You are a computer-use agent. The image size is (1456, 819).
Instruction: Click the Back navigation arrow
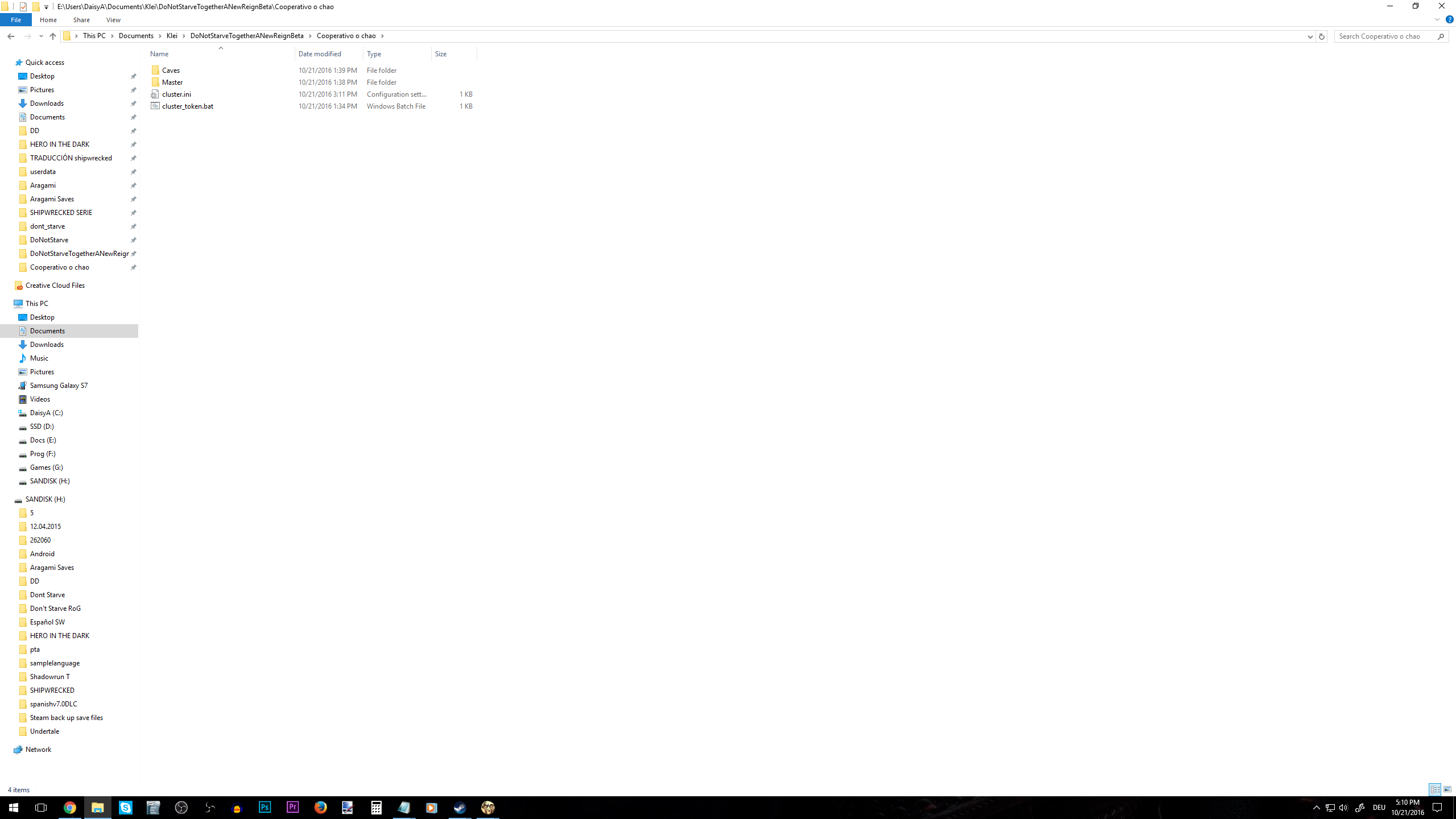pos(11,36)
